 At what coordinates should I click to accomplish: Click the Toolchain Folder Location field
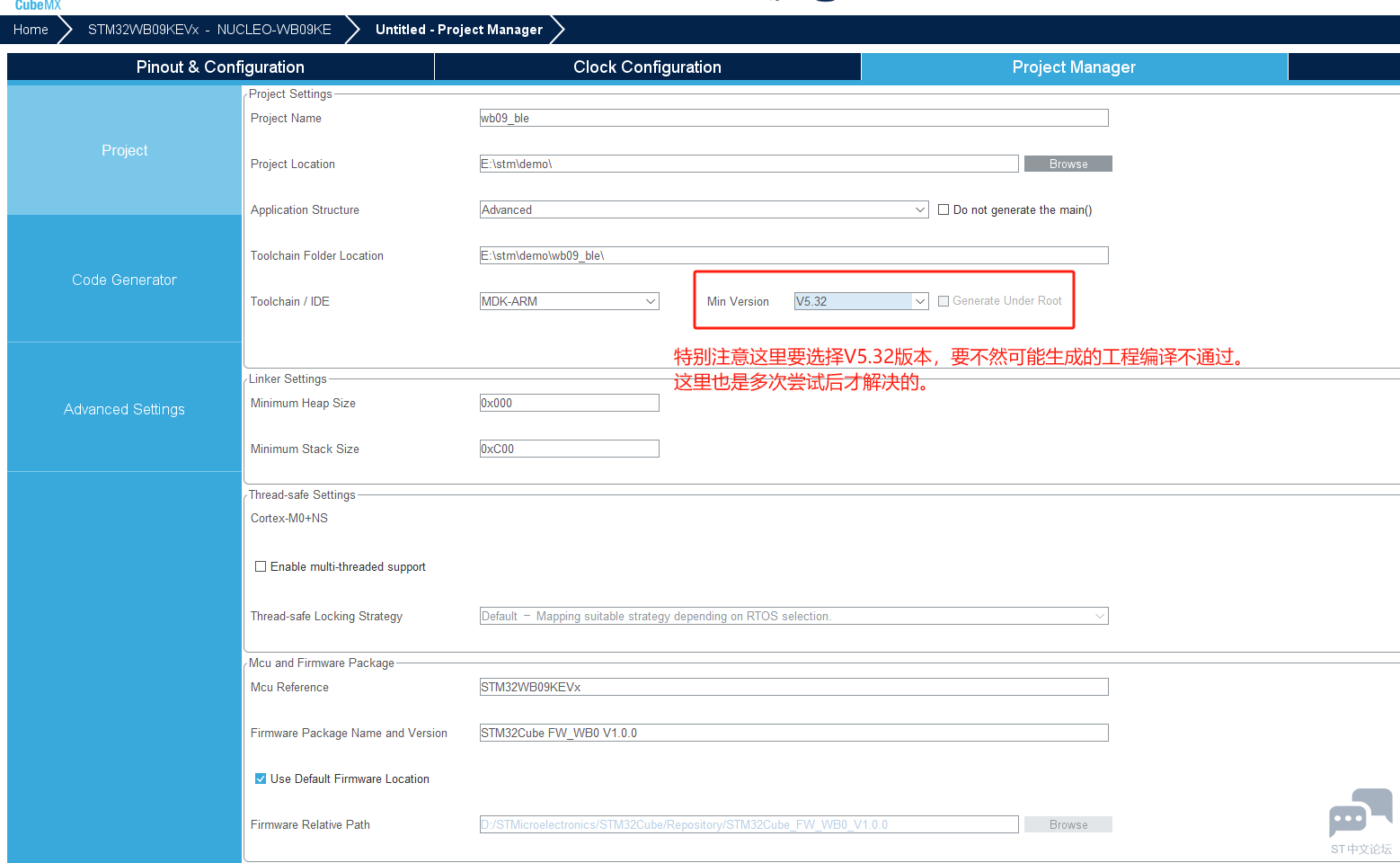793,255
